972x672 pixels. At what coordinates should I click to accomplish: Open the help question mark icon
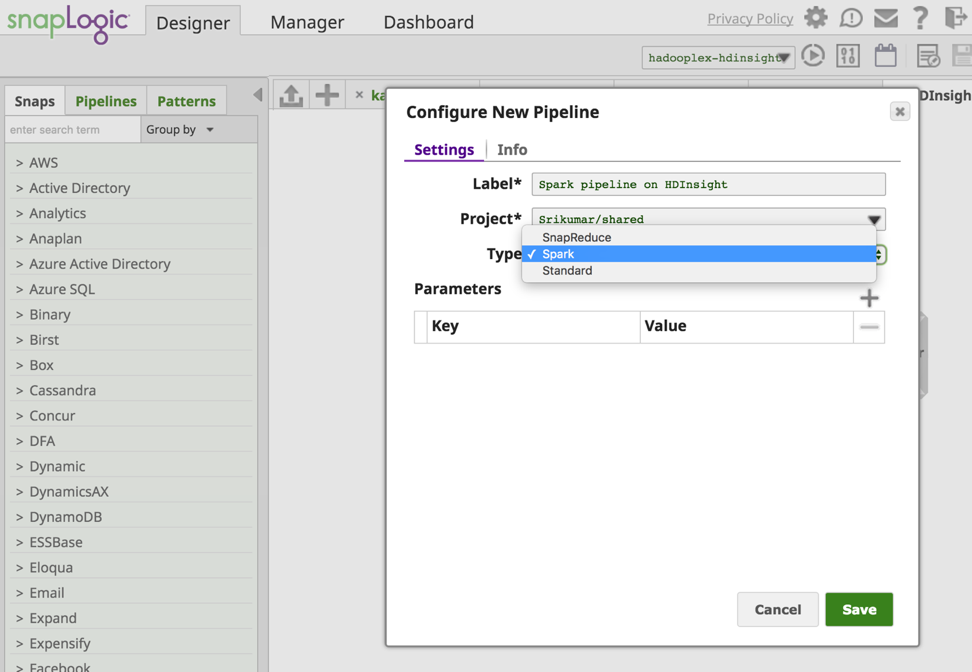coord(921,18)
